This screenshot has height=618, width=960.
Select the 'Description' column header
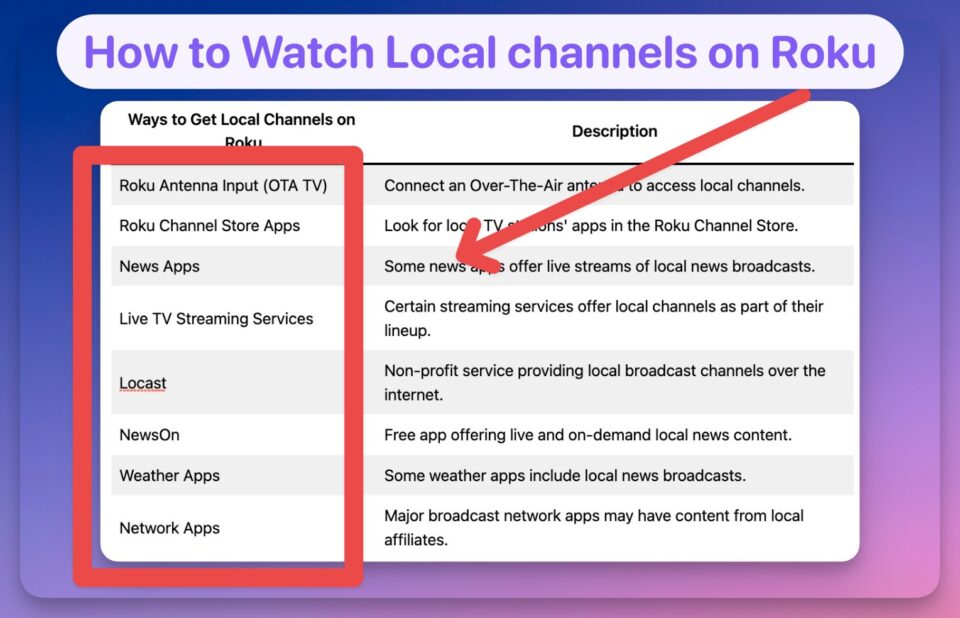[614, 131]
